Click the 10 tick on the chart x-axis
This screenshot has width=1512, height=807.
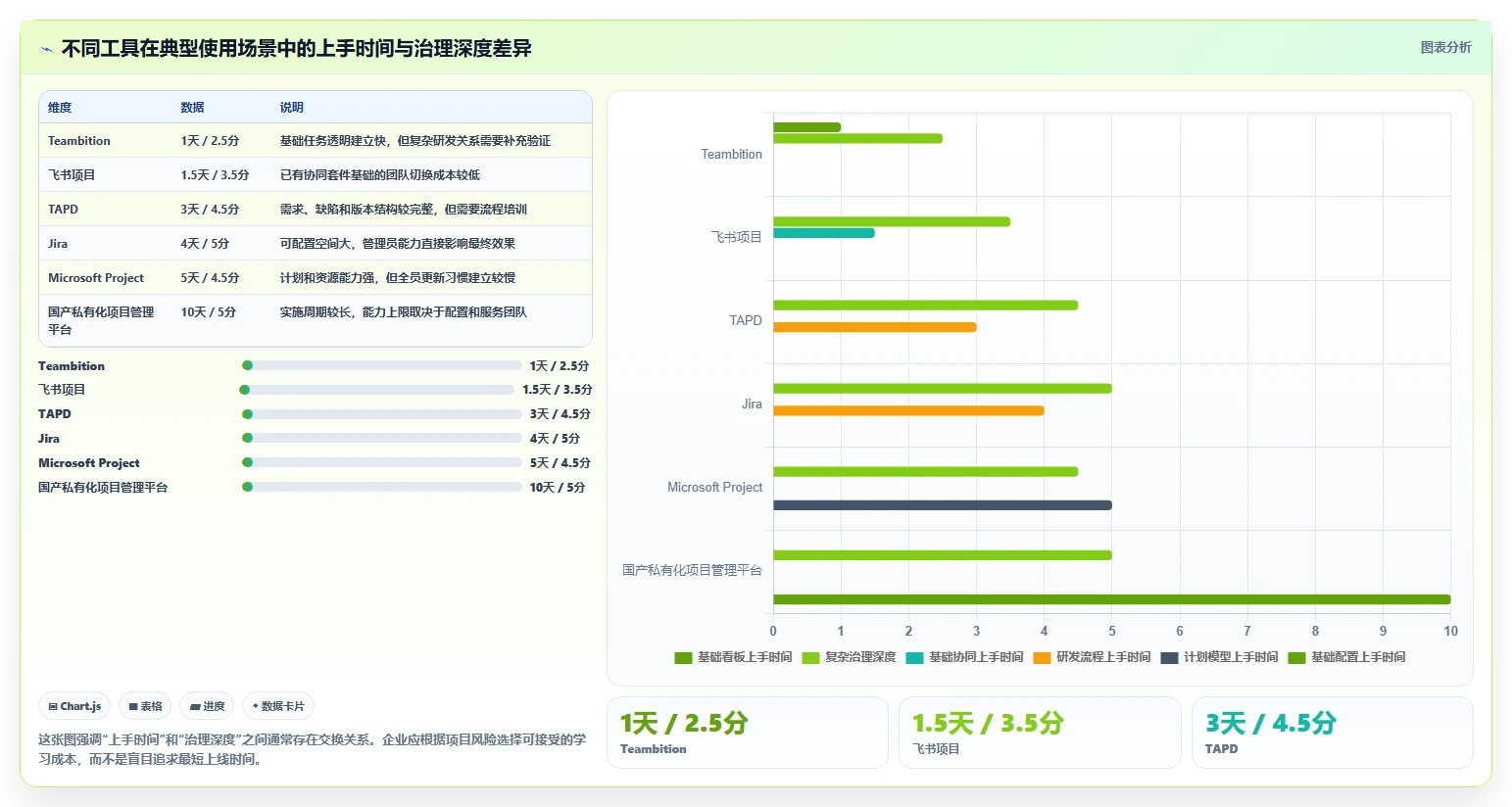point(1450,631)
